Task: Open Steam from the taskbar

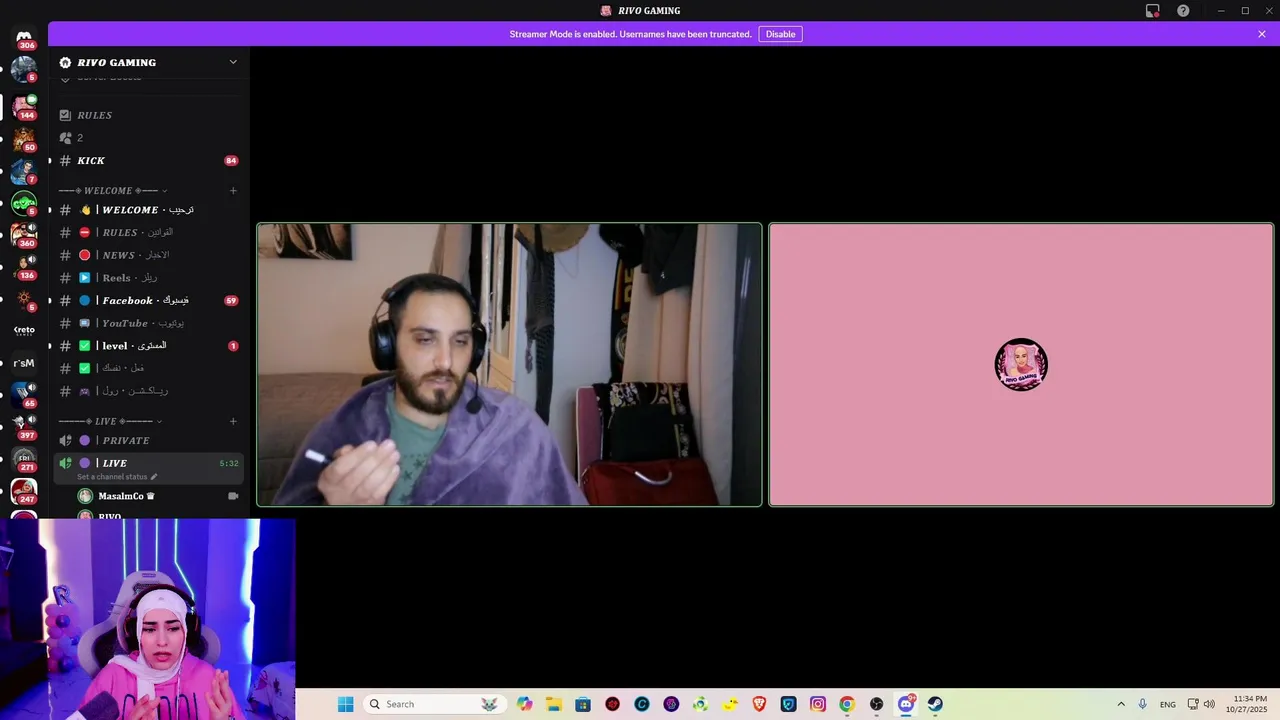Action: 935,704
